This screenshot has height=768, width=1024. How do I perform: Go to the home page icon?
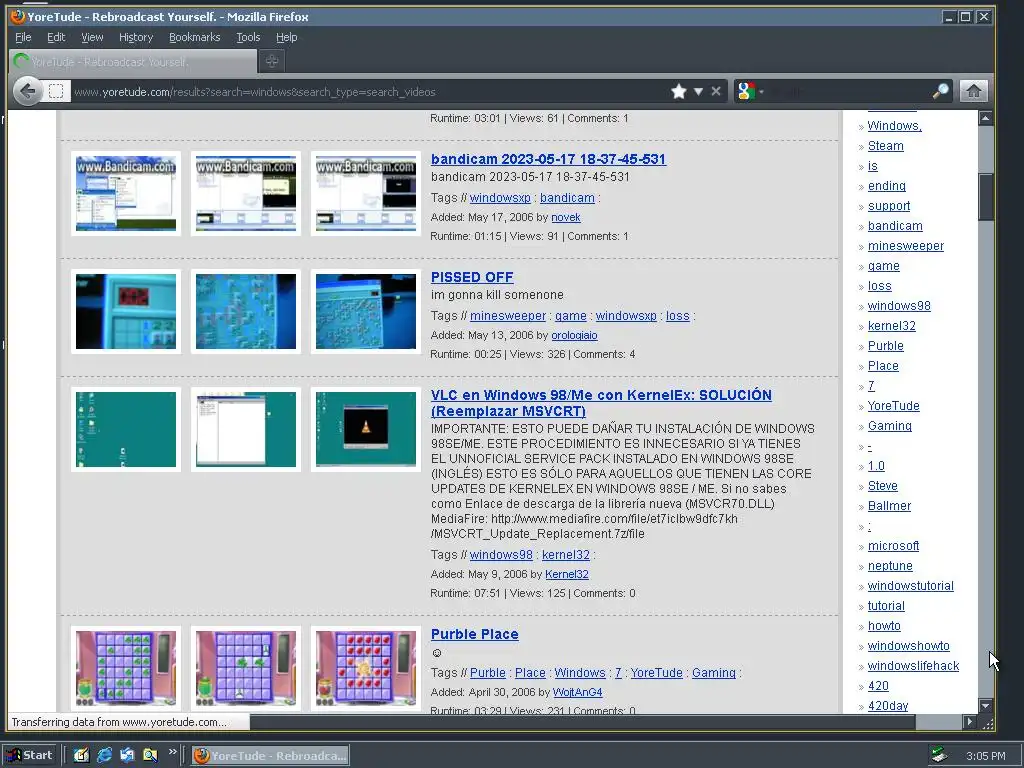[973, 91]
